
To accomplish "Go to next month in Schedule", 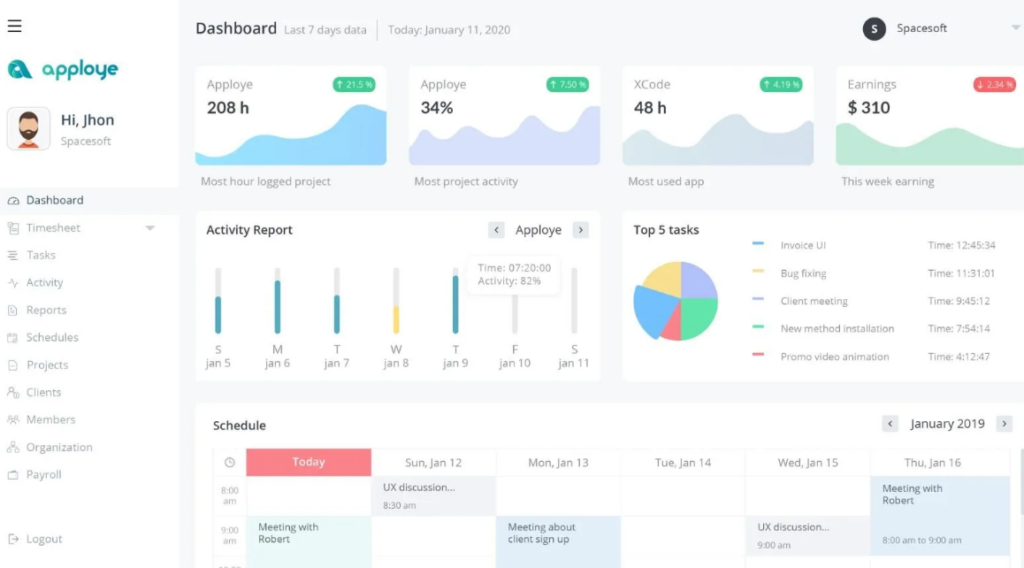I will pyautogui.click(x=1004, y=424).
